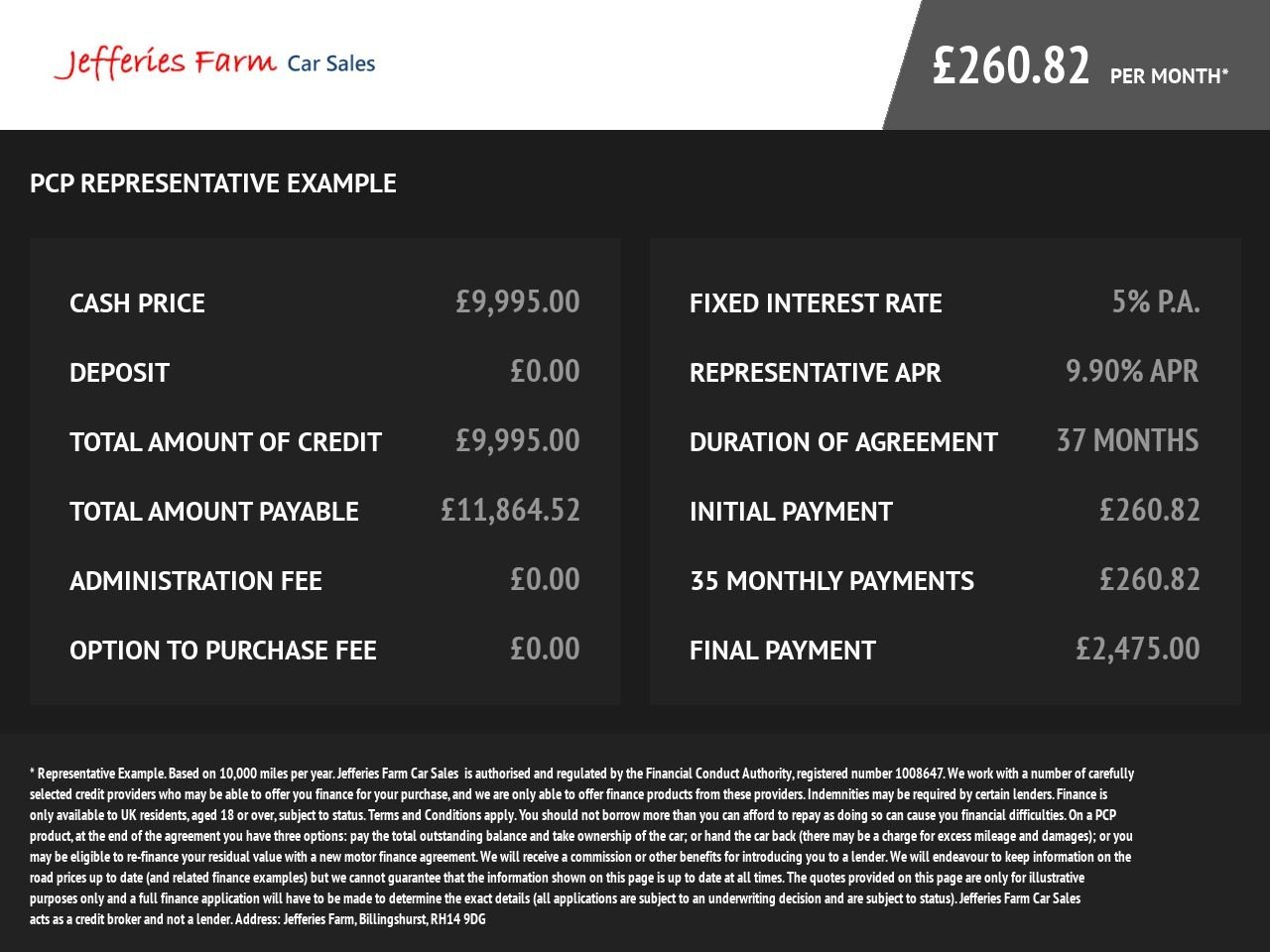The height and width of the screenshot is (952, 1270).
Task: Click the 37 Months duration value
Action: pos(1128,440)
